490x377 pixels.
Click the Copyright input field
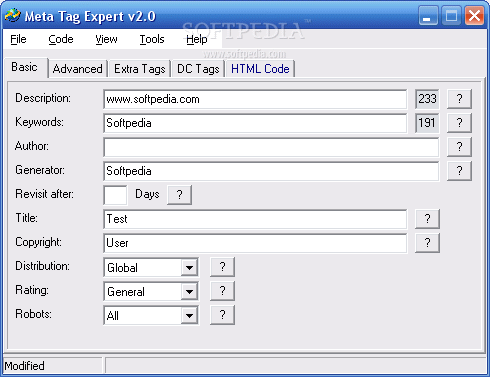(255, 243)
